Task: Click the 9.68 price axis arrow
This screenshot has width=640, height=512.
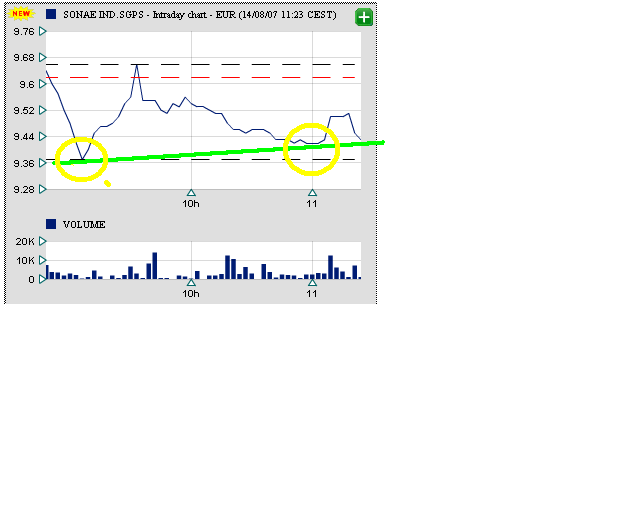Action: (42, 58)
